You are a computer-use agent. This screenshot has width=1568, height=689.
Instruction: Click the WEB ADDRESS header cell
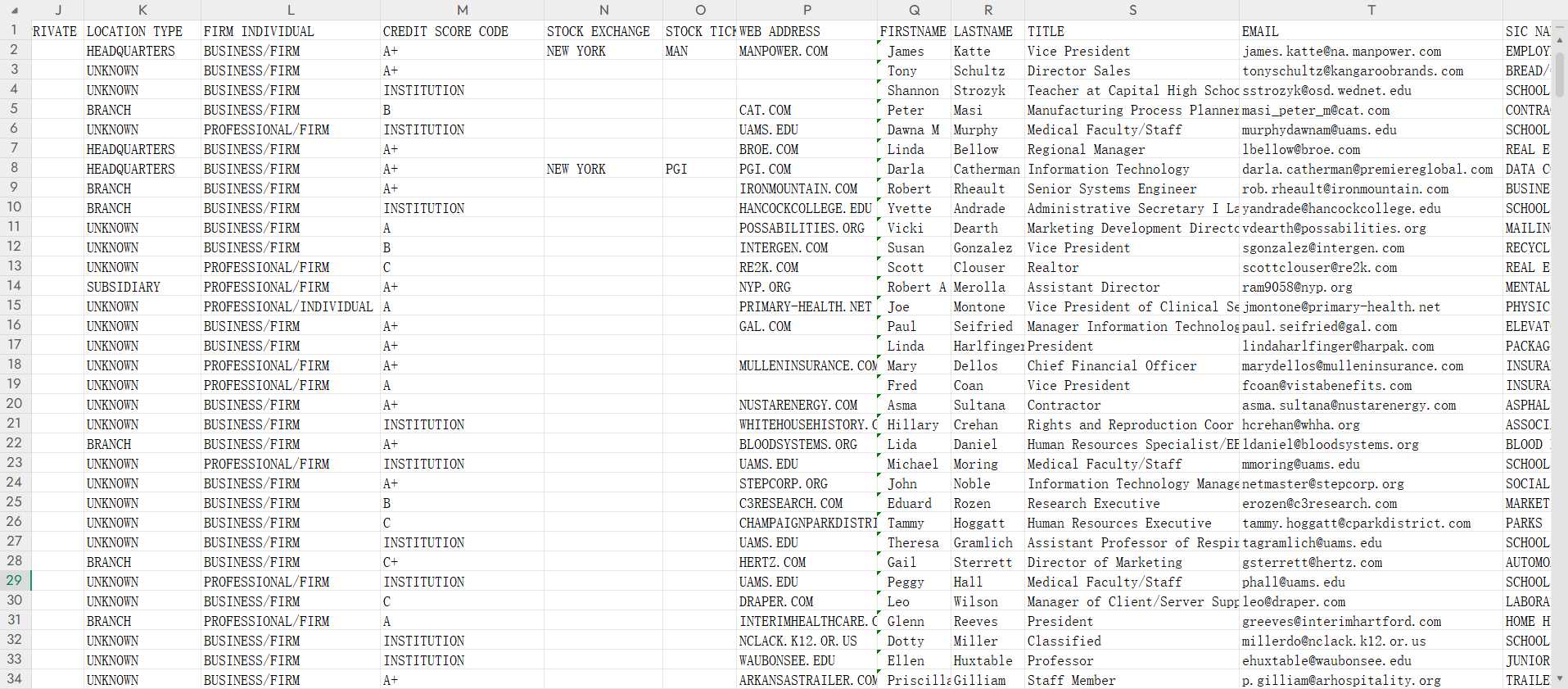[x=807, y=30]
